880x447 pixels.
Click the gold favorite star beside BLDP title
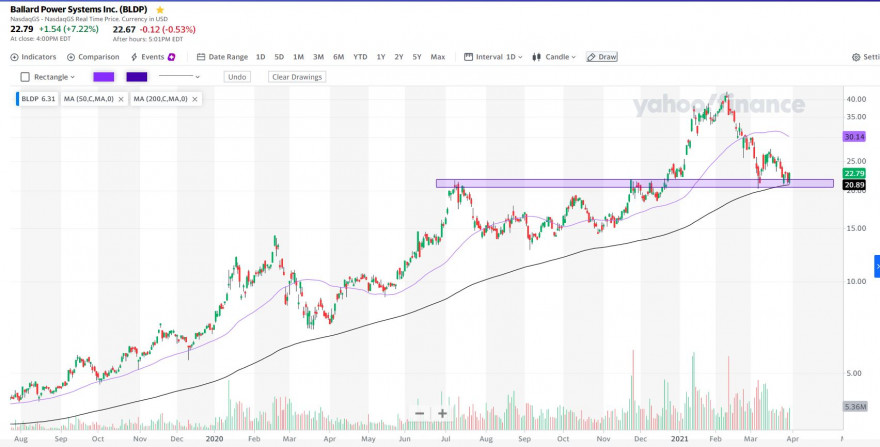point(160,10)
